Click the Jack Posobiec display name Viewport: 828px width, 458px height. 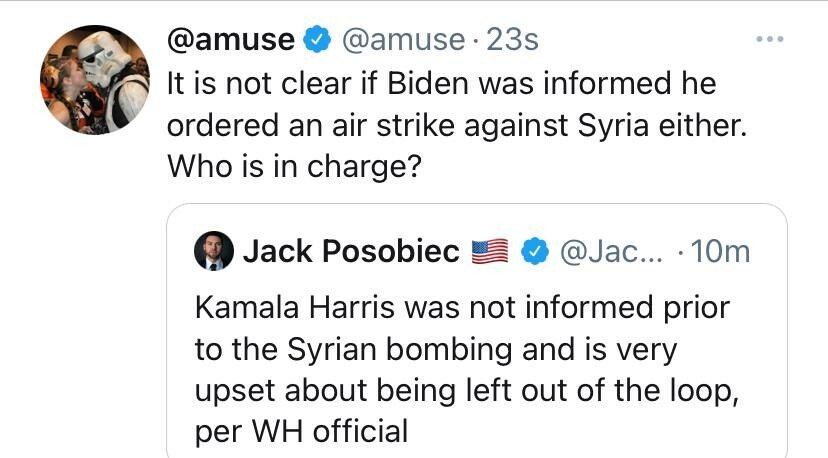pyautogui.click(x=351, y=253)
